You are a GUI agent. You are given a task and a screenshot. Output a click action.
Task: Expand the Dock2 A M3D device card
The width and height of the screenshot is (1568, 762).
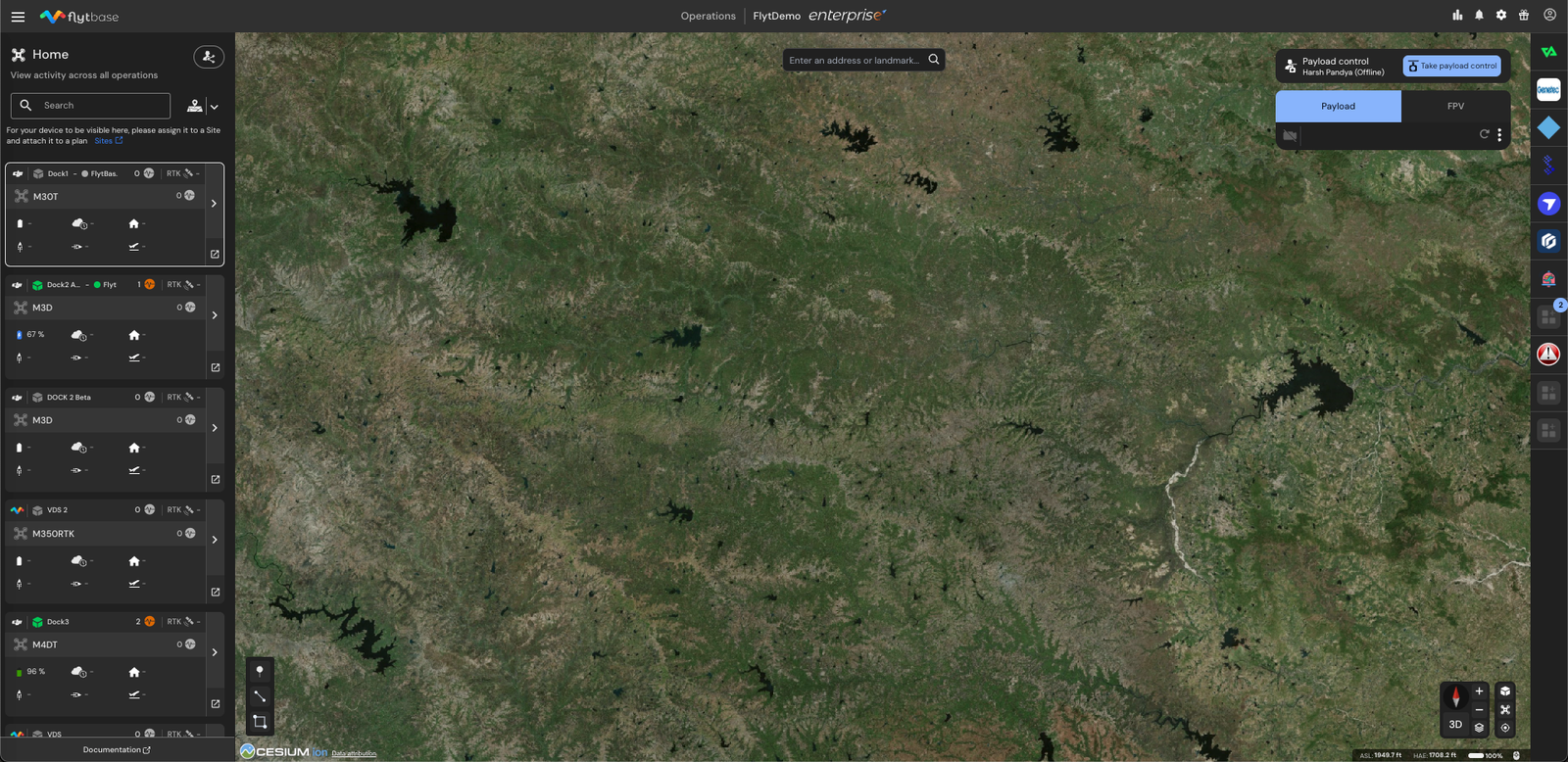pos(214,315)
